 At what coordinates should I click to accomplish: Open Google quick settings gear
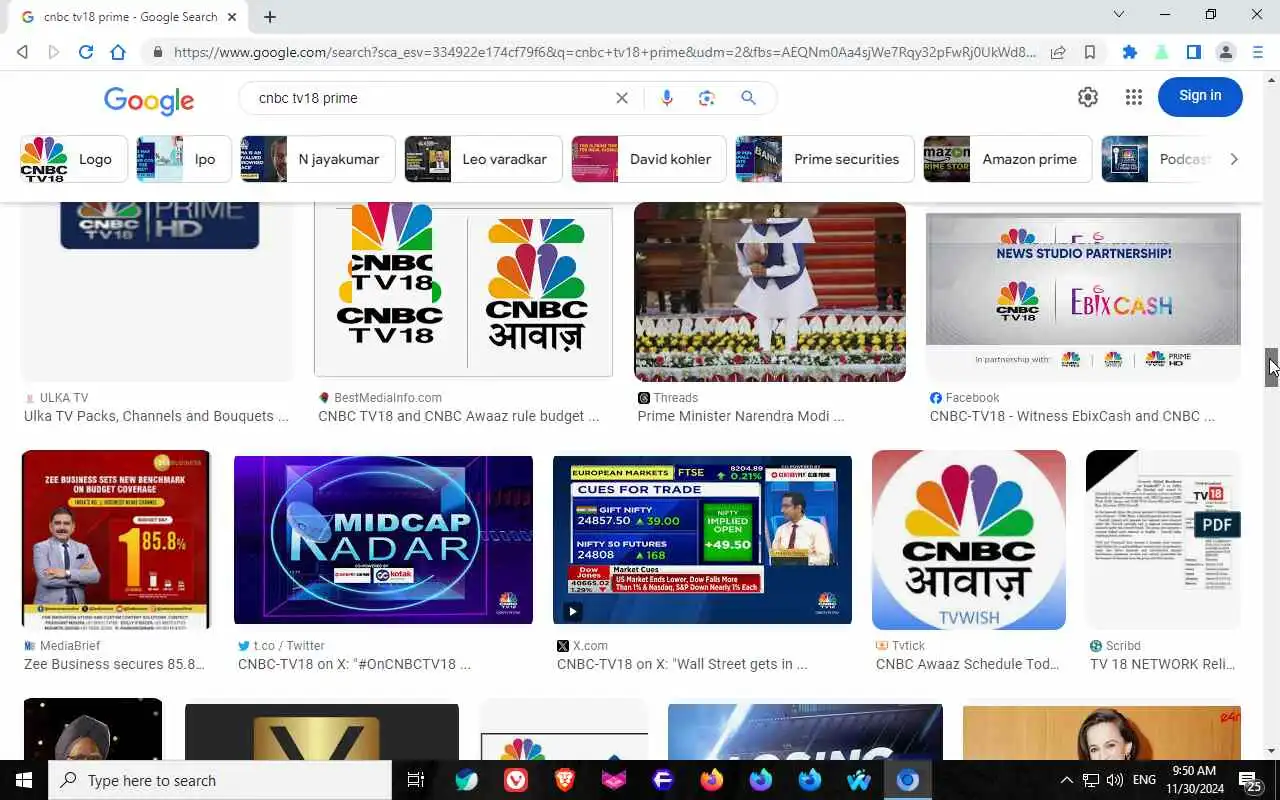coord(1088,97)
